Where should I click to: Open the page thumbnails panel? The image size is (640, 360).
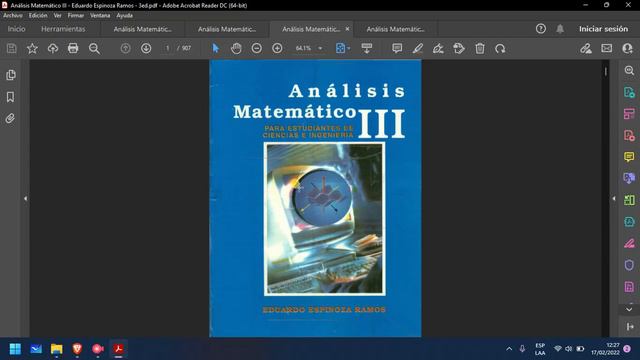[11, 75]
